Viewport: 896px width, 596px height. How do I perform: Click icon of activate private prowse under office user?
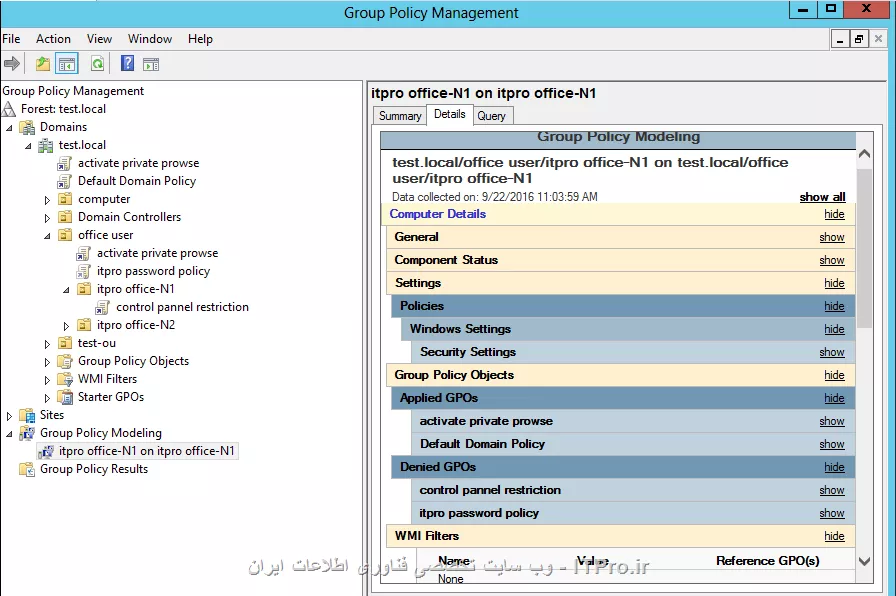83,253
